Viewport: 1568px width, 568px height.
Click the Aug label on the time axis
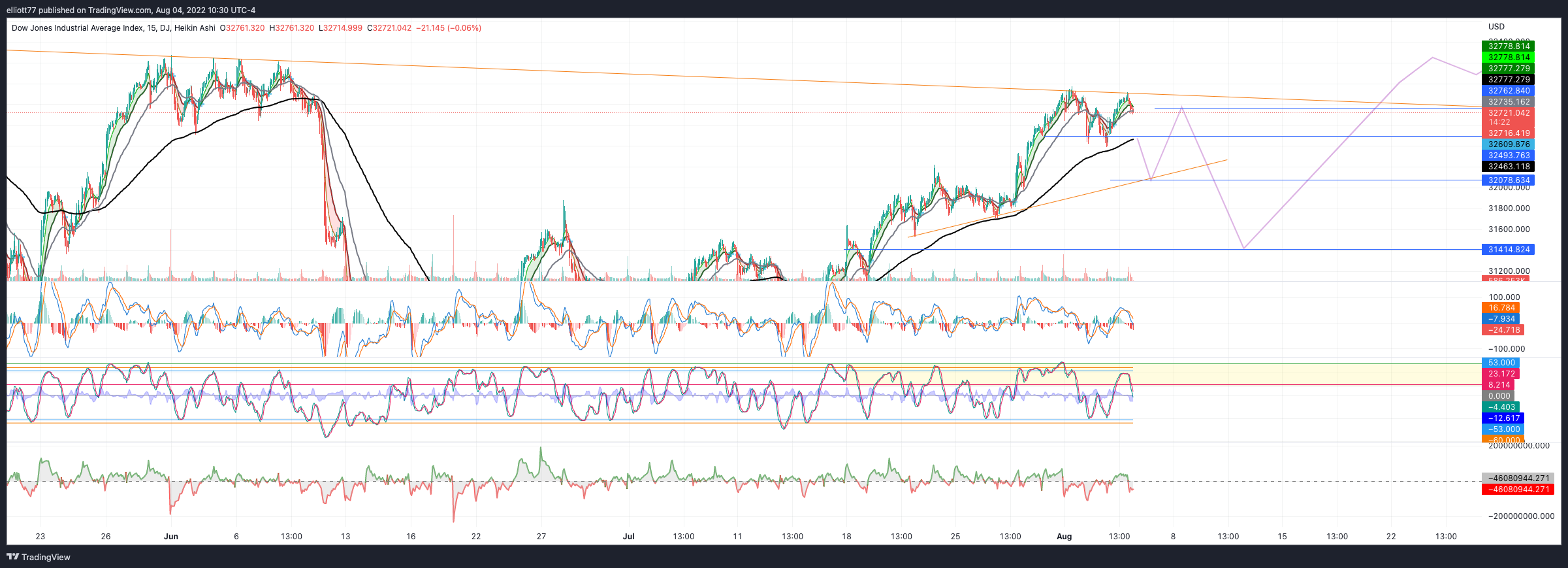[1064, 537]
